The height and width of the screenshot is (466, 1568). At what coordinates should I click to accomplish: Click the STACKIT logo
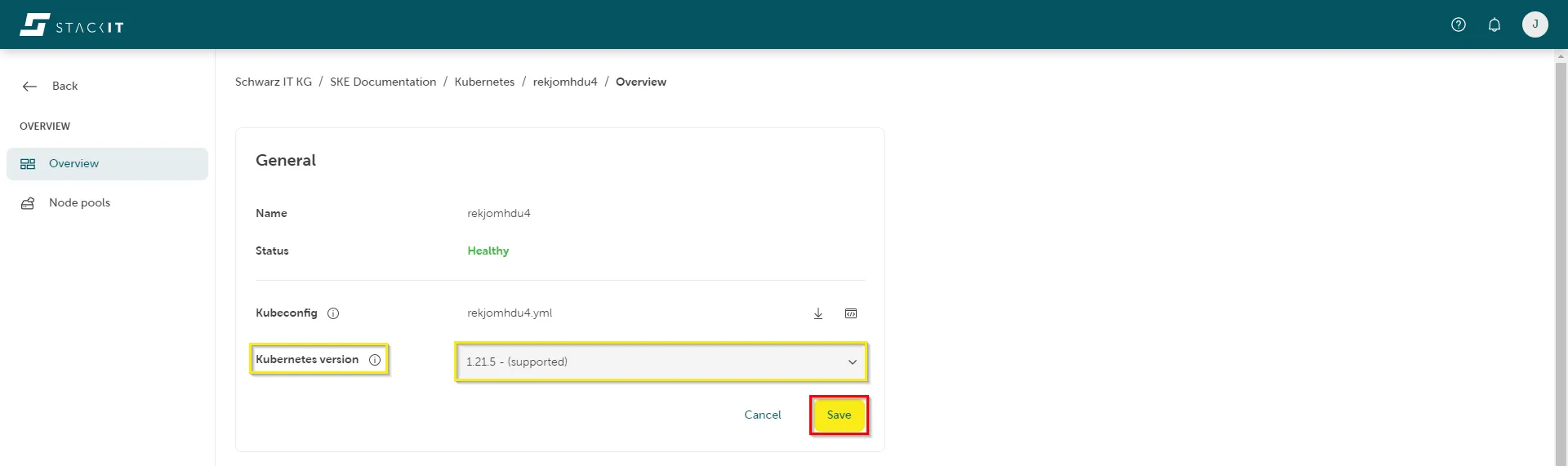coord(72,25)
